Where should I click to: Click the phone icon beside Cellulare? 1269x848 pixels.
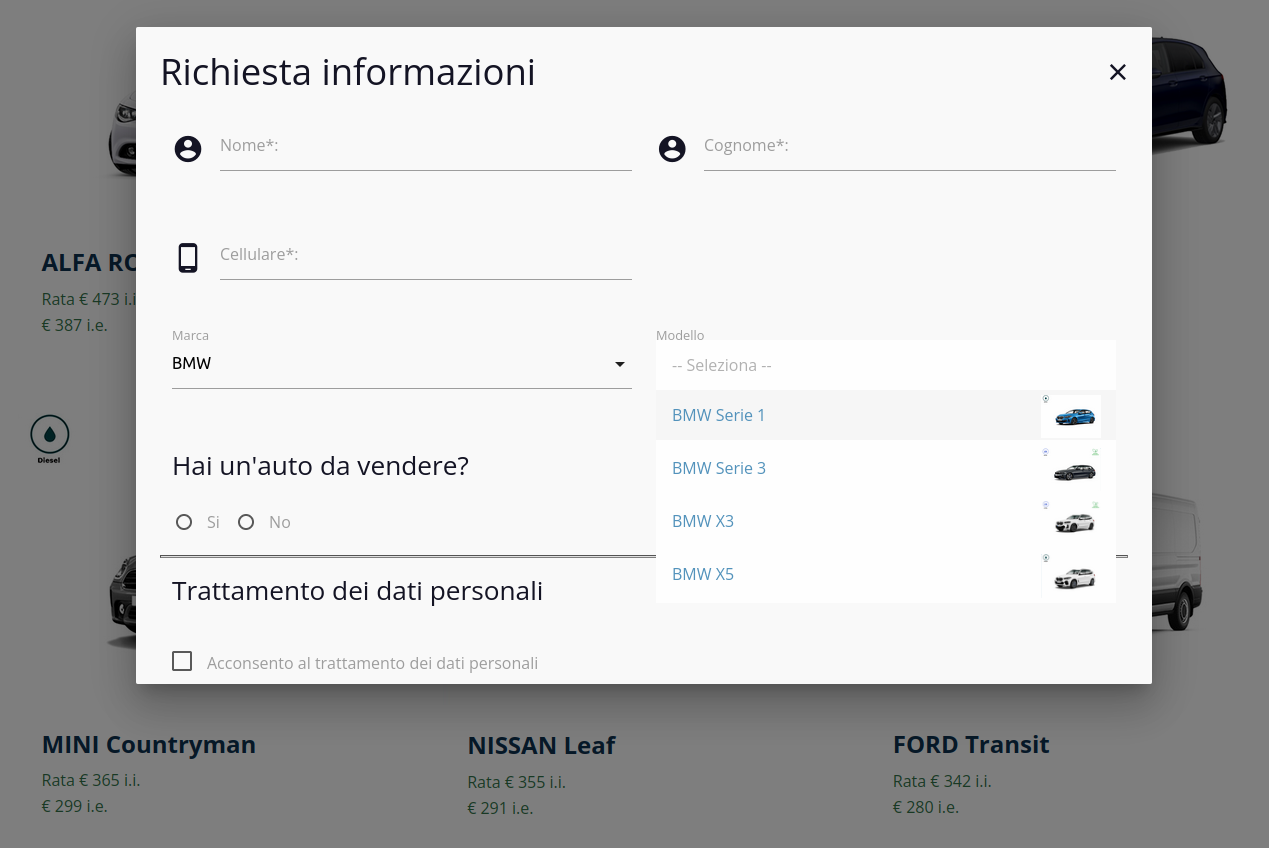(188, 258)
